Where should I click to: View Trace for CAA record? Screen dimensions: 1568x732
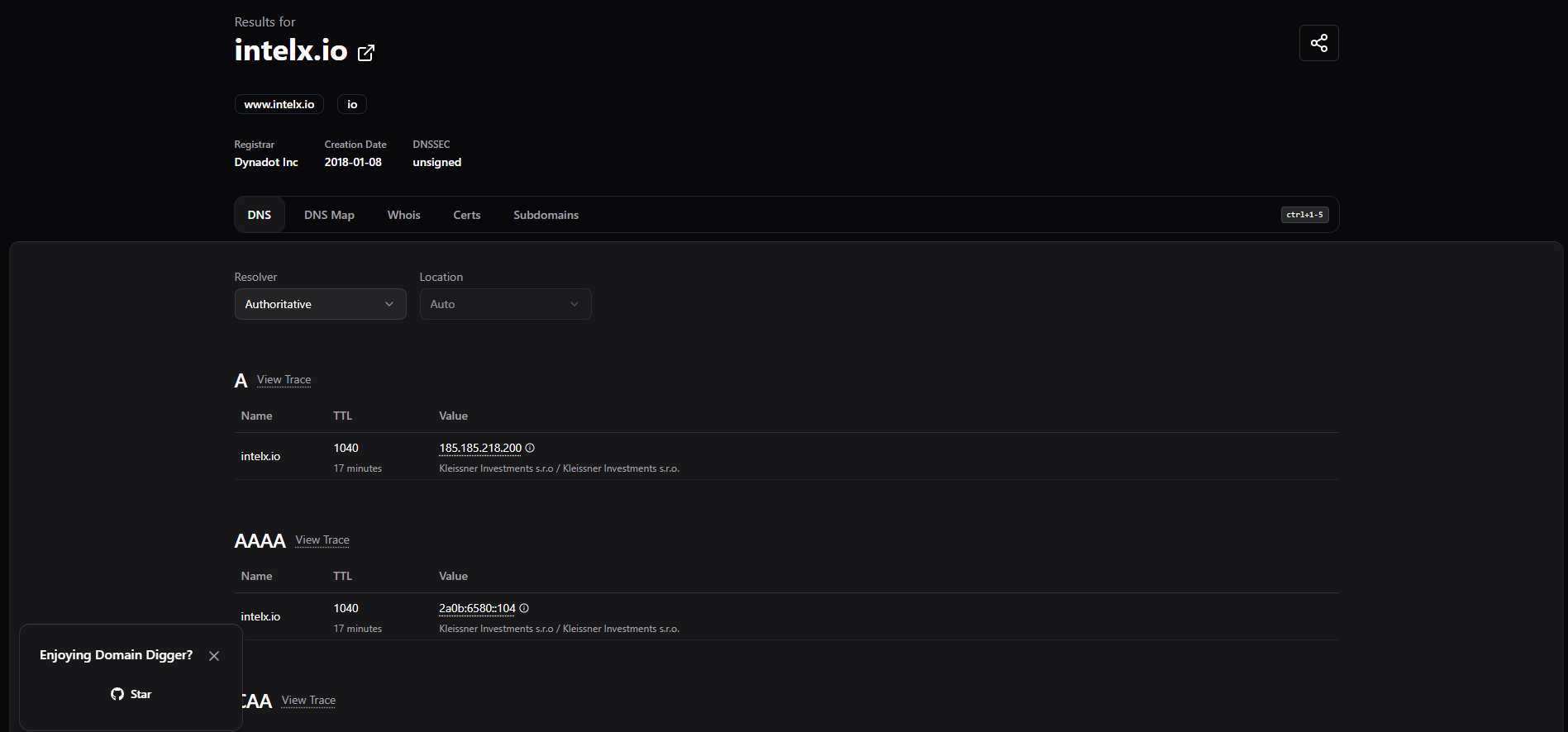point(308,701)
